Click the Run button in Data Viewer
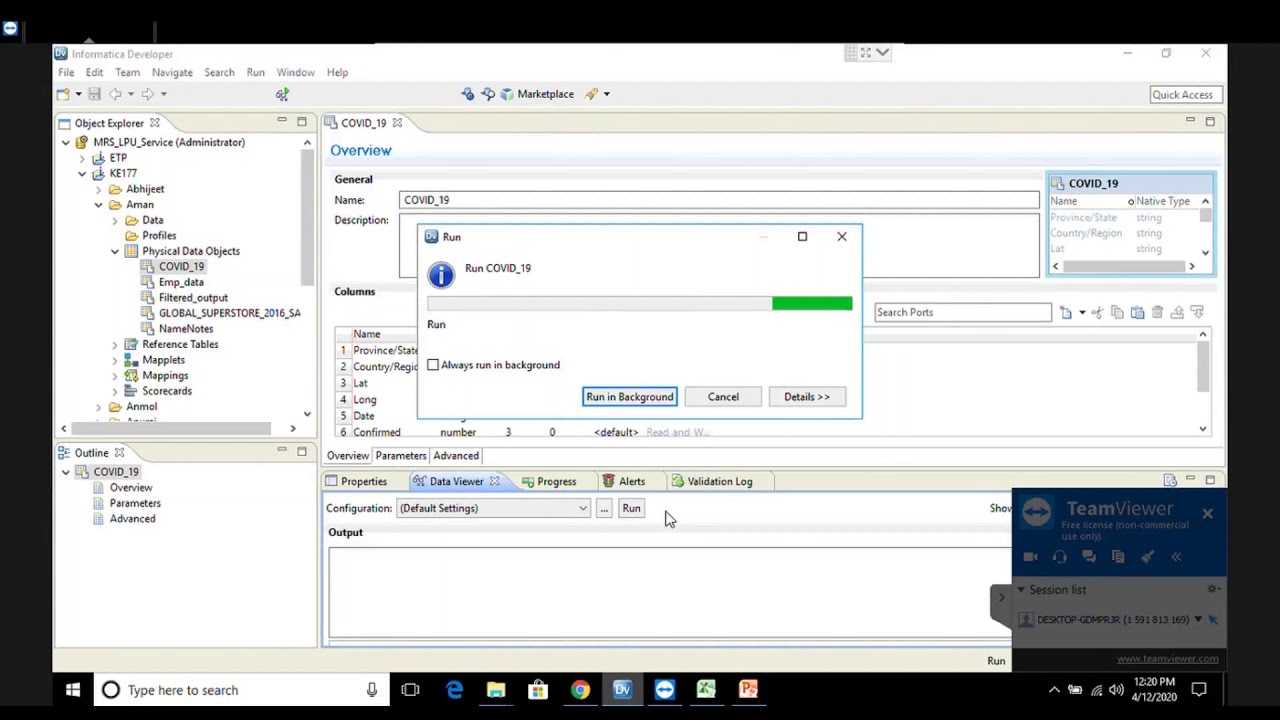The image size is (1280, 720). pyautogui.click(x=631, y=508)
